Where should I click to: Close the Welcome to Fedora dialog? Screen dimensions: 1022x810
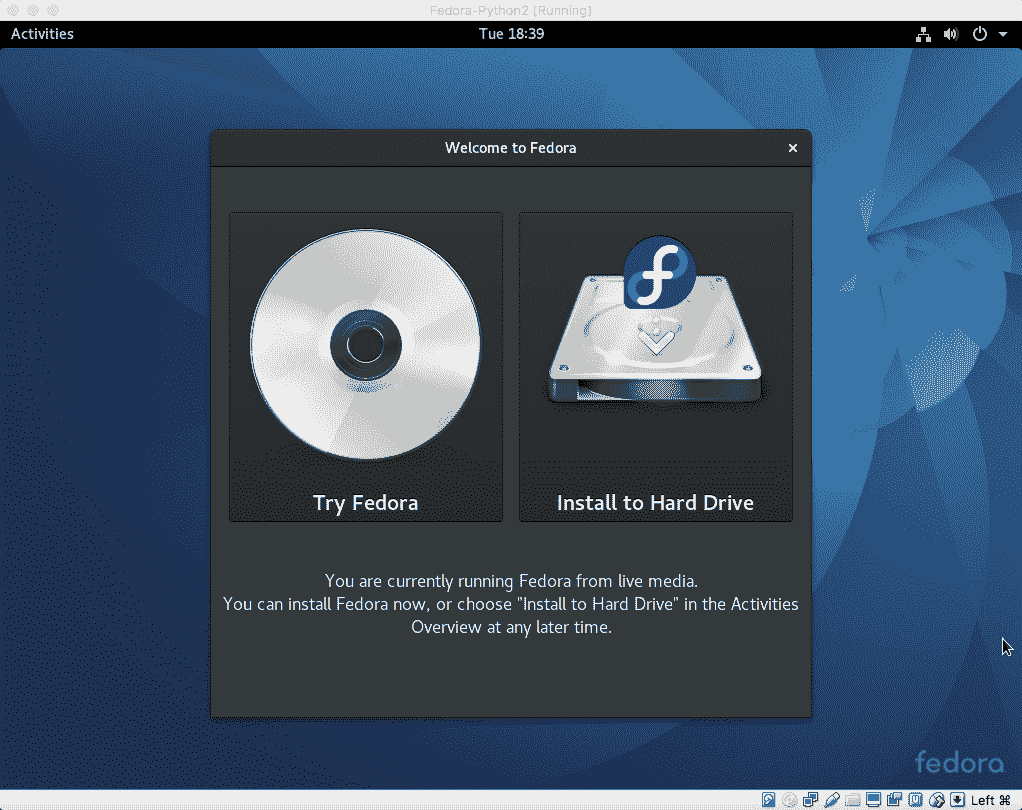[x=793, y=148]
